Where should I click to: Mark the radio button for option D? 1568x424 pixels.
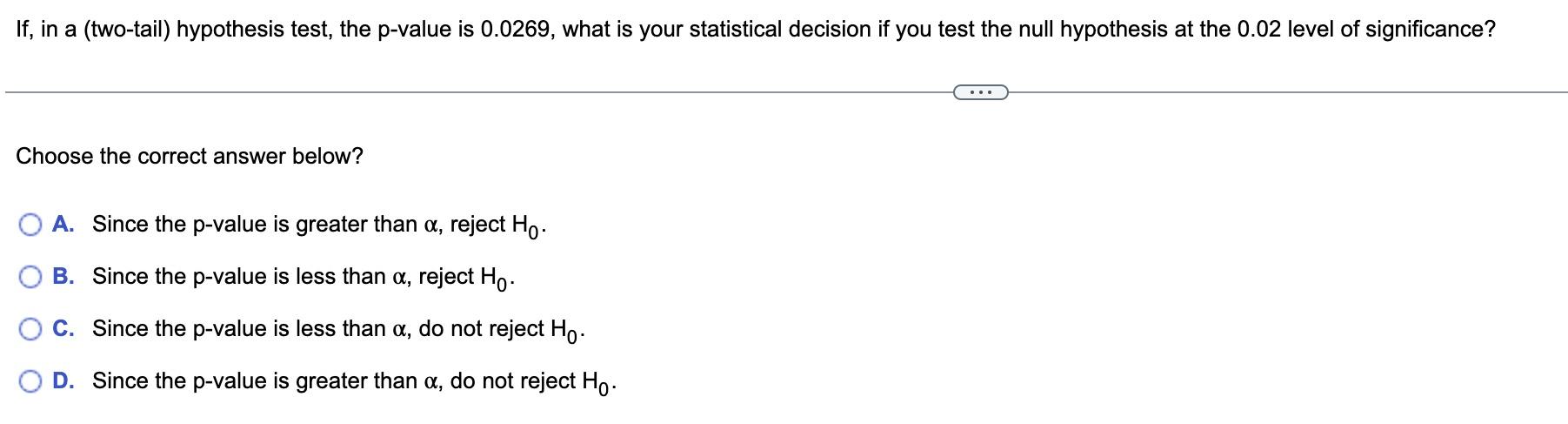[30, 382]
